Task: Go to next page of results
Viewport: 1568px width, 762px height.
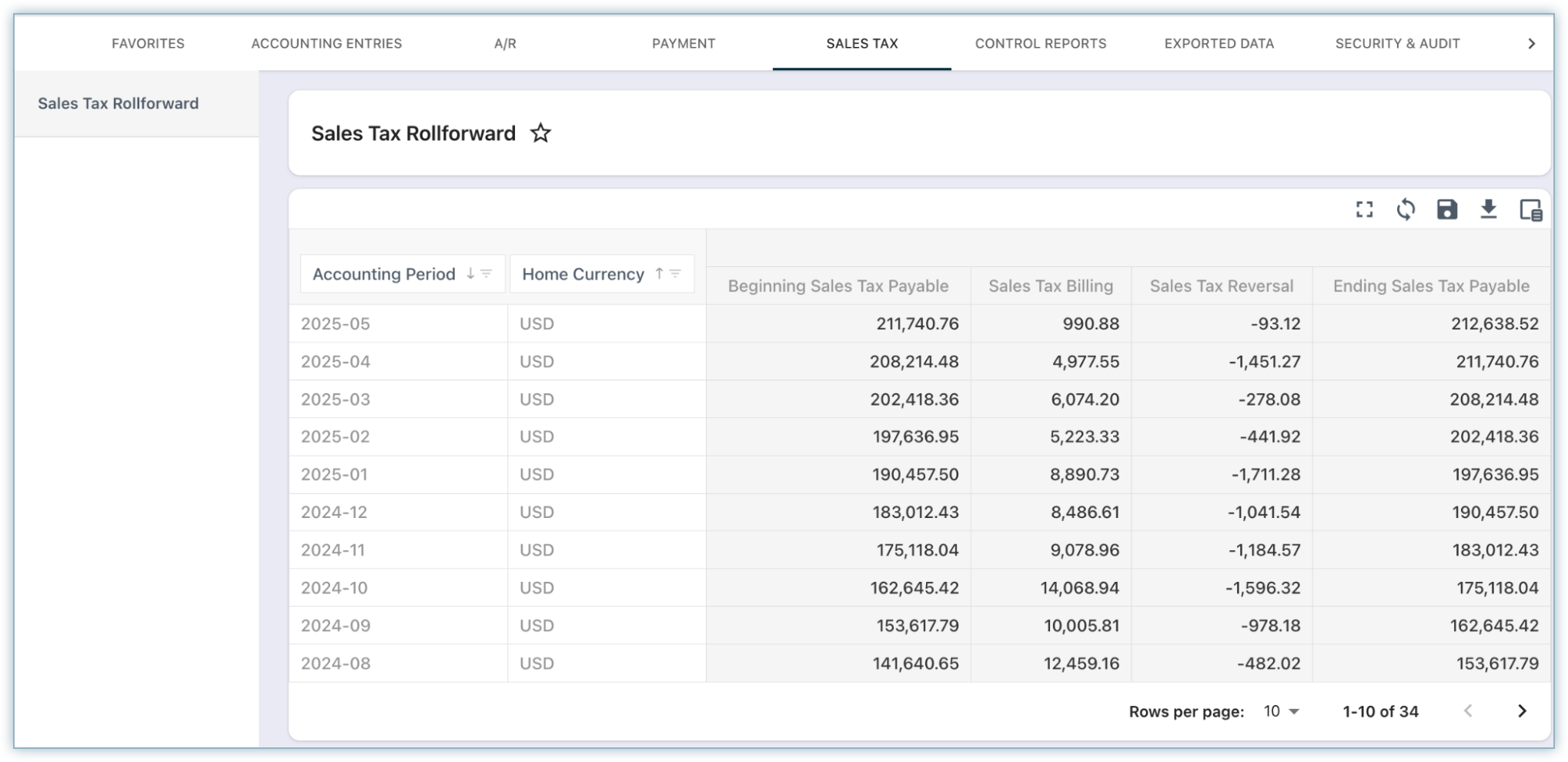Action: [1521, 711]
